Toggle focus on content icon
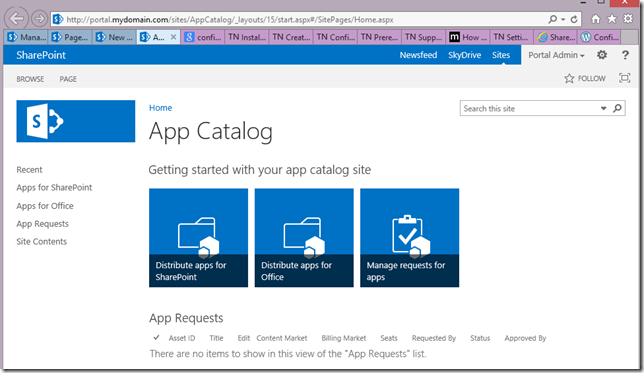 [624, 78]
